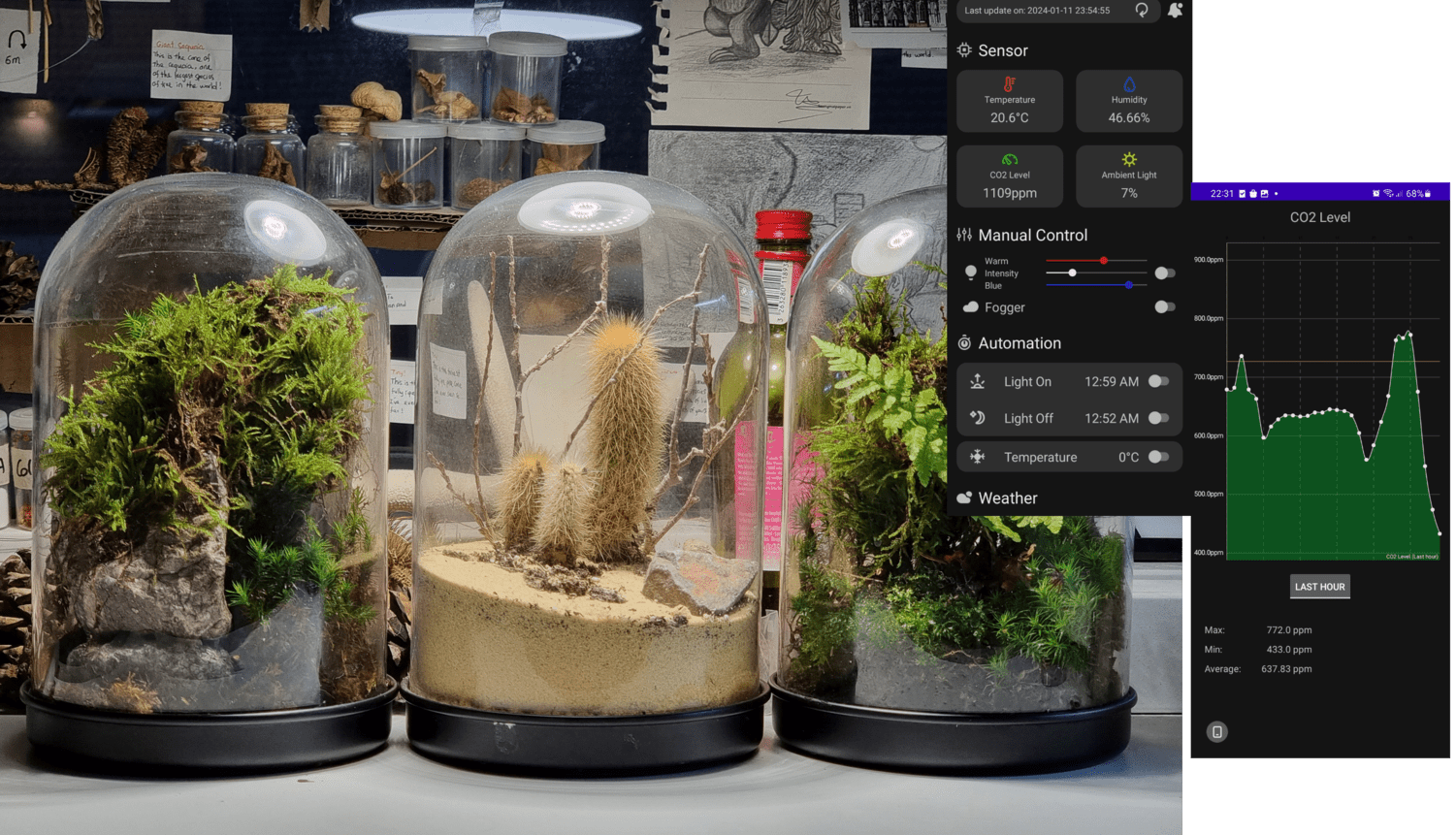Open notifications via the bell icon
Screen dimensions: 1456x835
[1175, 11]
